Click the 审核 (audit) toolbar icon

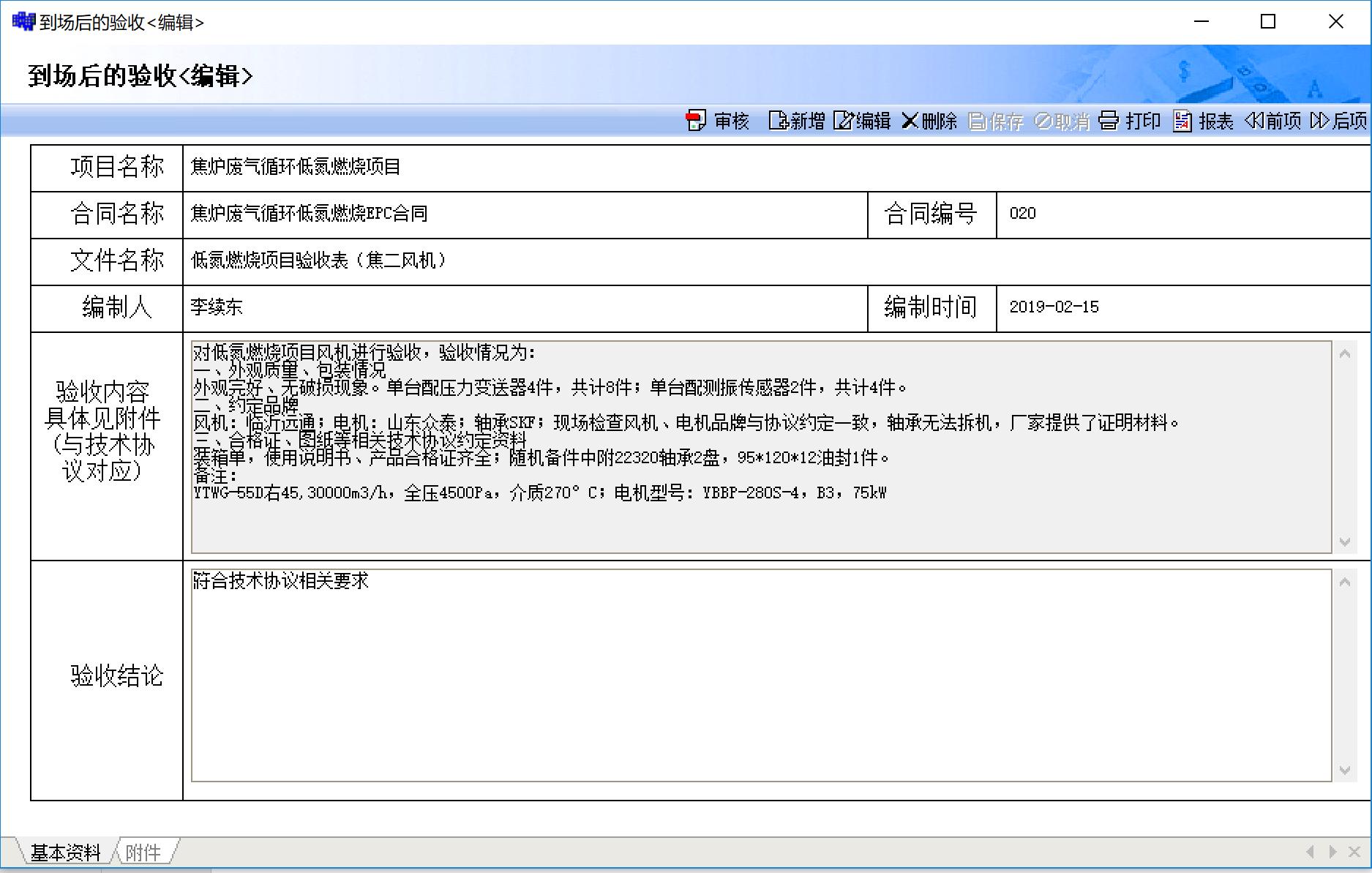(x=696, y=121)
